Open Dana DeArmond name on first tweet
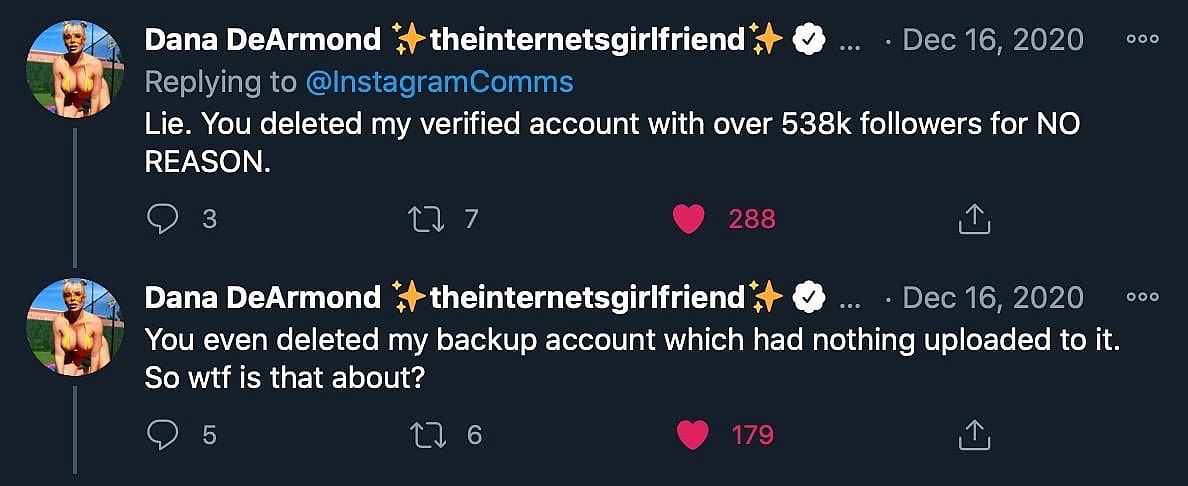The height and width of the screenshot is (486, 1188). pyautogui.click(x=263, y=40)
